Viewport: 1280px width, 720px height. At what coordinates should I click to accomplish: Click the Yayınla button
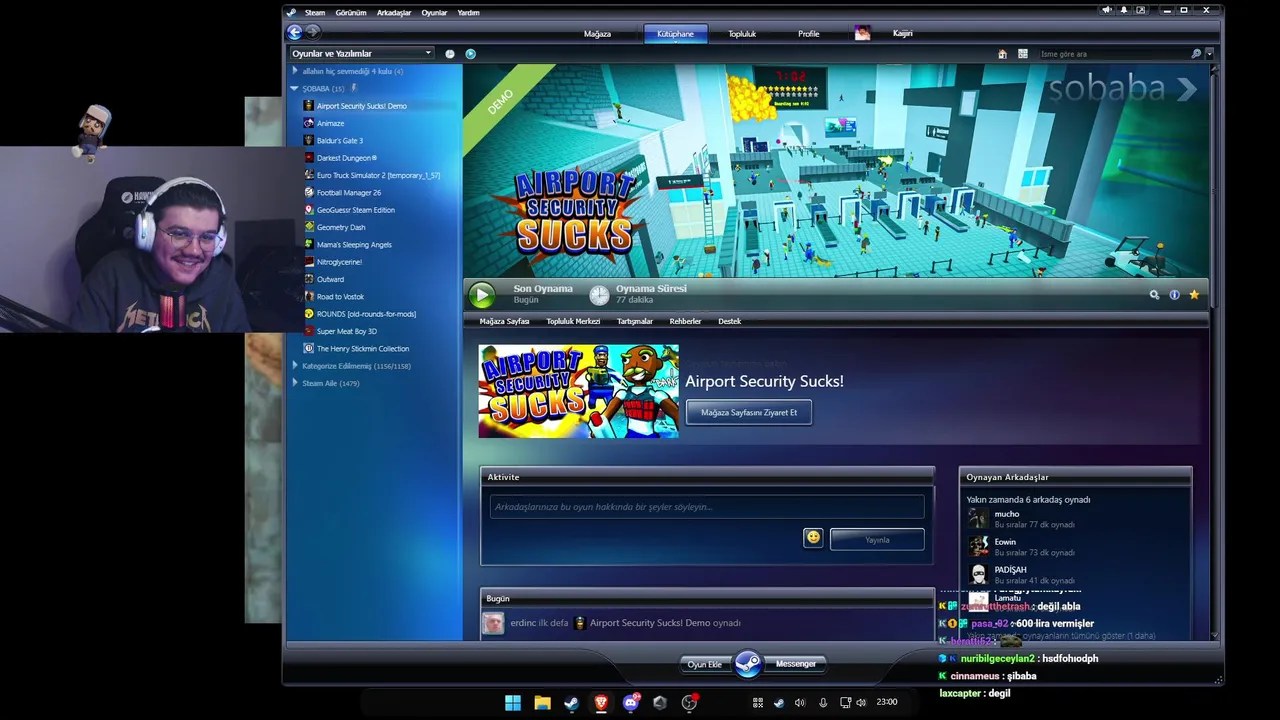pos(877,539)
